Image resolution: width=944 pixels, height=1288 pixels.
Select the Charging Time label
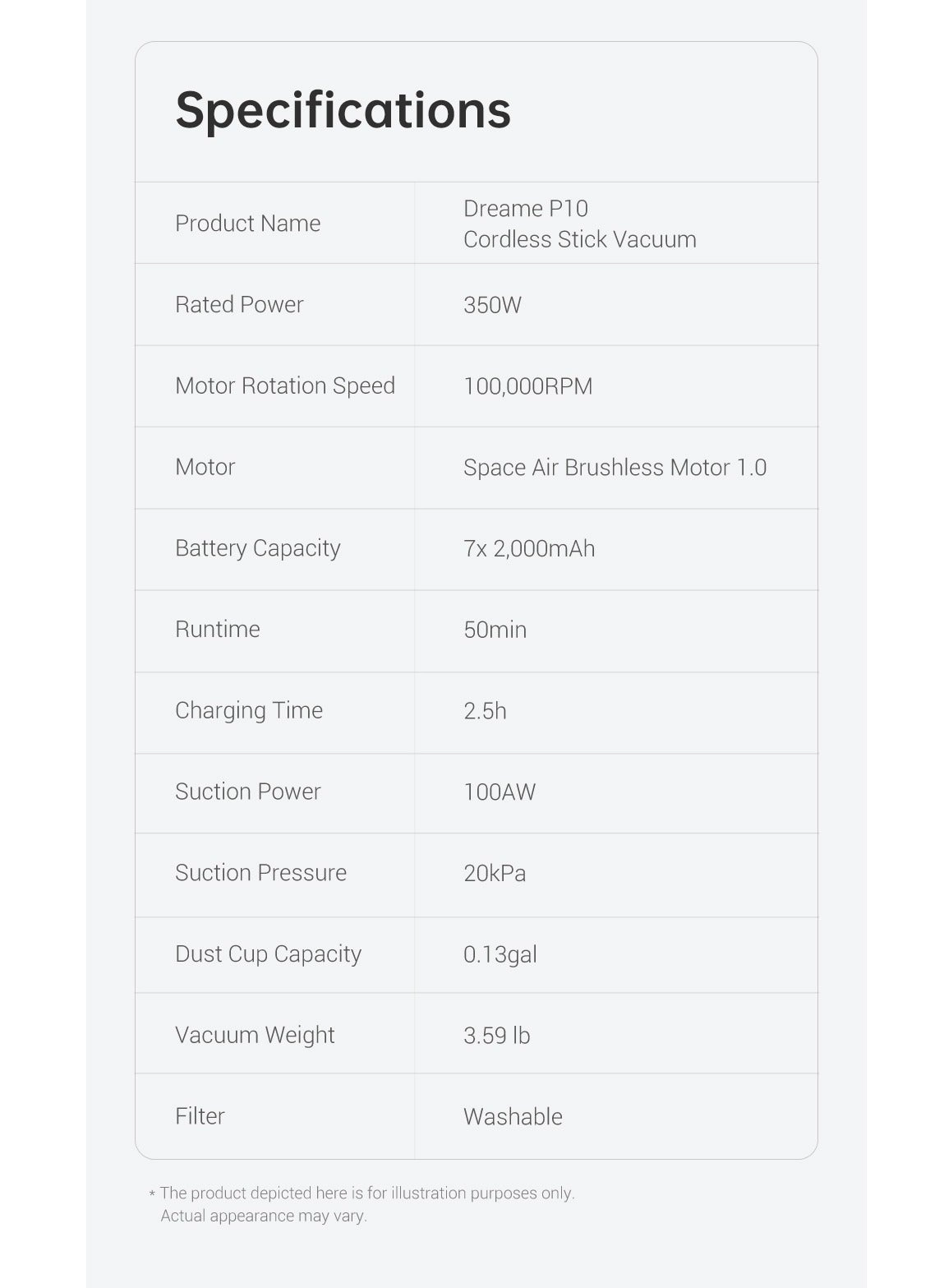click(x=248, y=710)
